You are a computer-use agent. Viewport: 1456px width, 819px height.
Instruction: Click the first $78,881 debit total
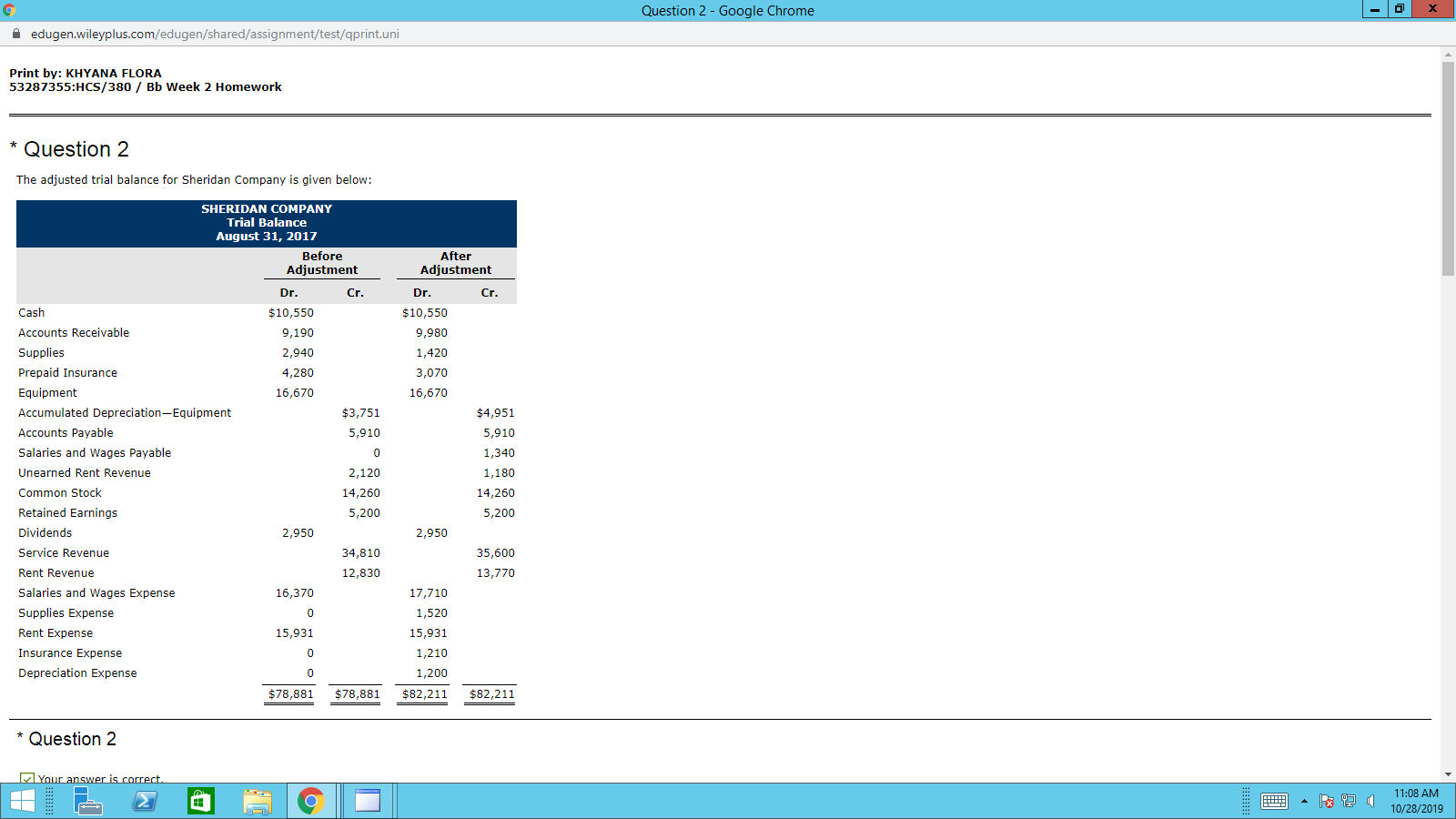pos(291,694)
